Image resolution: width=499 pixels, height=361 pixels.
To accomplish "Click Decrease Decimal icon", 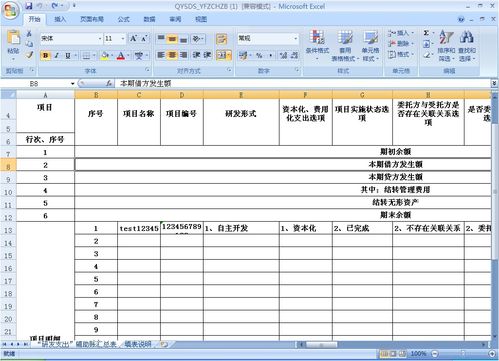I will click(294, 55).
